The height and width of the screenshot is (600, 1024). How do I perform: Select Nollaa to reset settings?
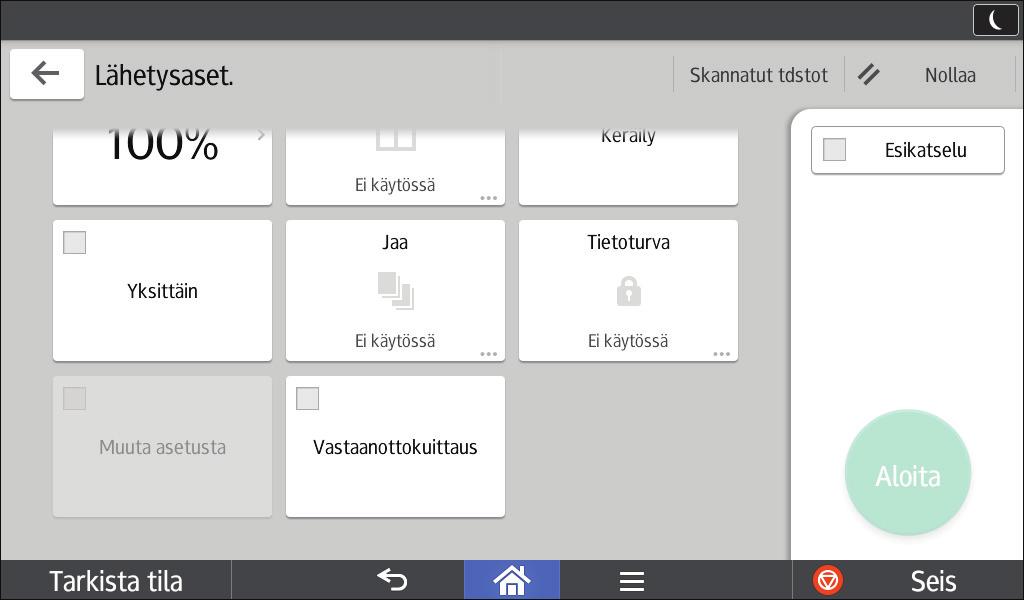(x=950, y=75)
